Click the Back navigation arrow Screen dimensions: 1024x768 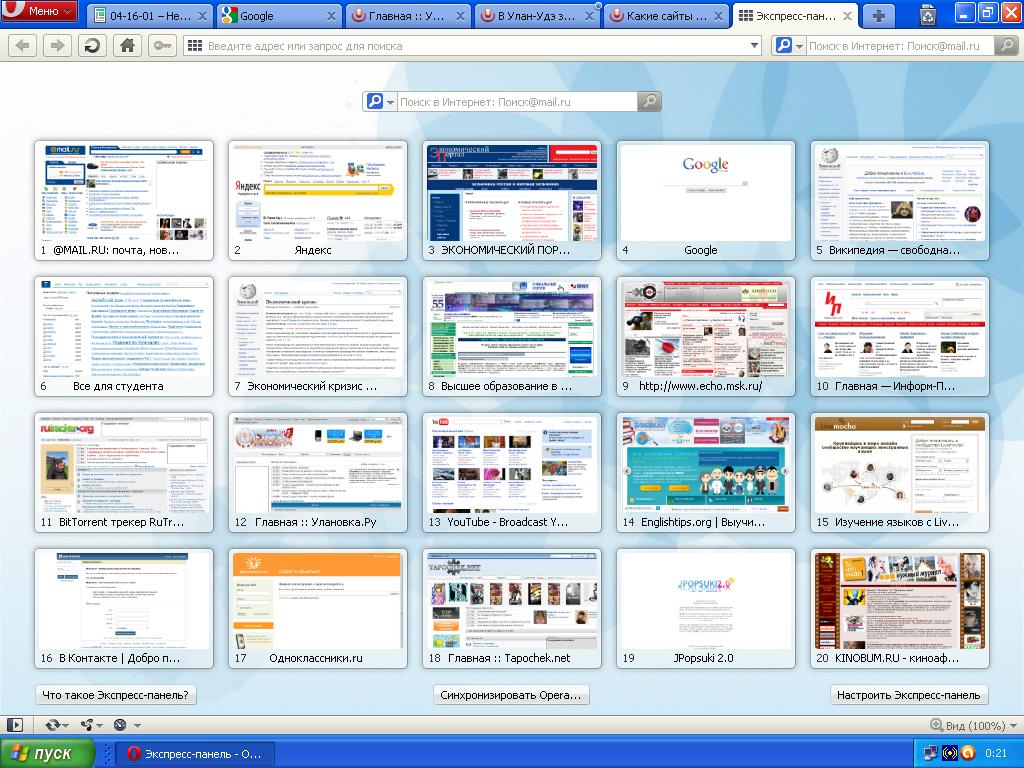tap(23, 46)
